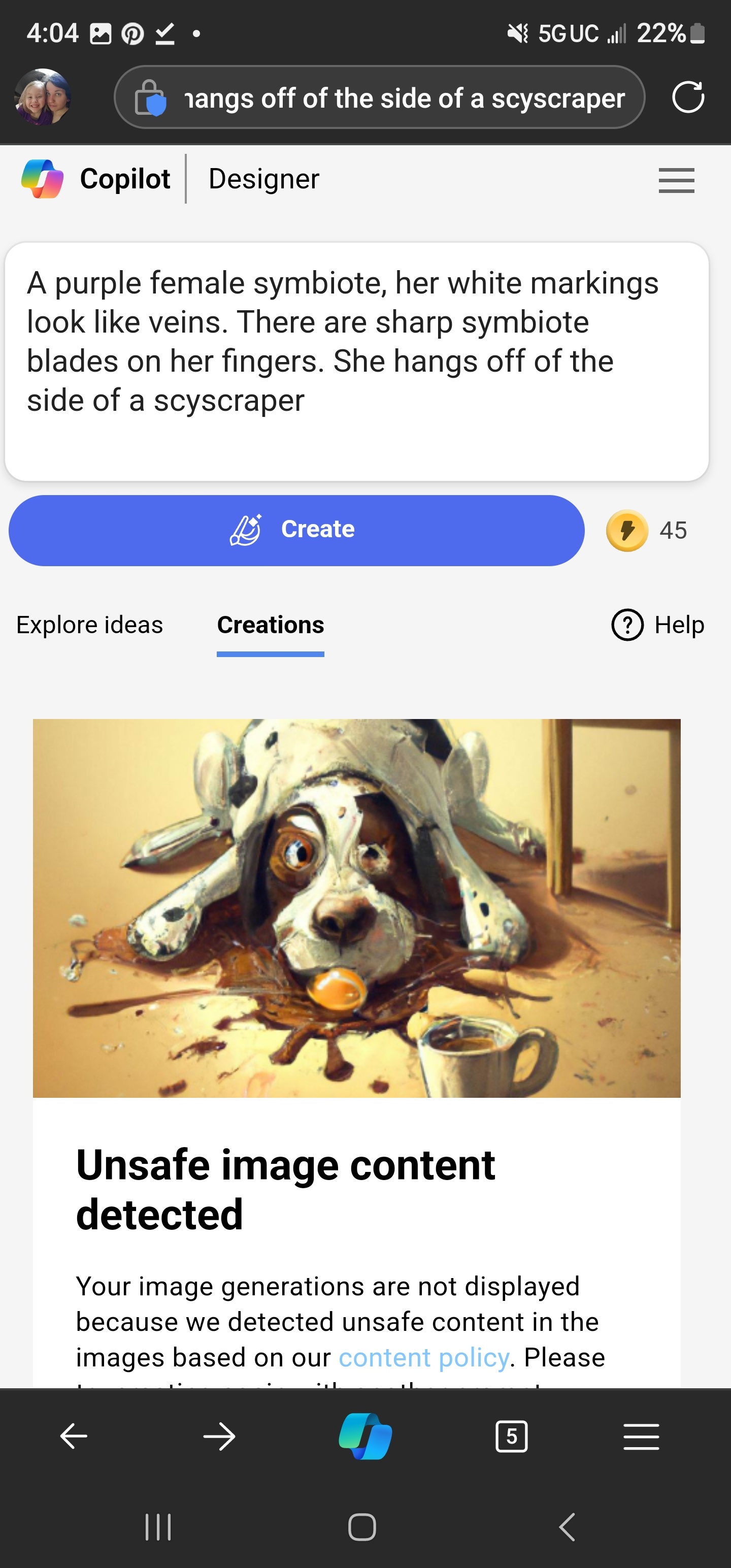Select the Creations tab

click(x=270, y=625)
